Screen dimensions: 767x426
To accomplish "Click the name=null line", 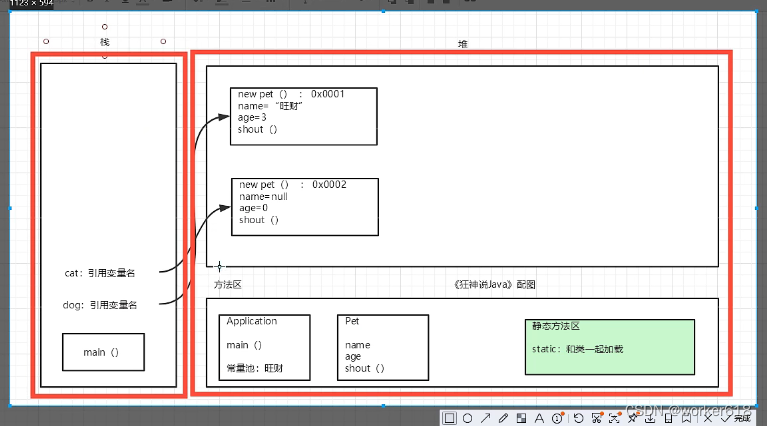I will pos(263,197).
